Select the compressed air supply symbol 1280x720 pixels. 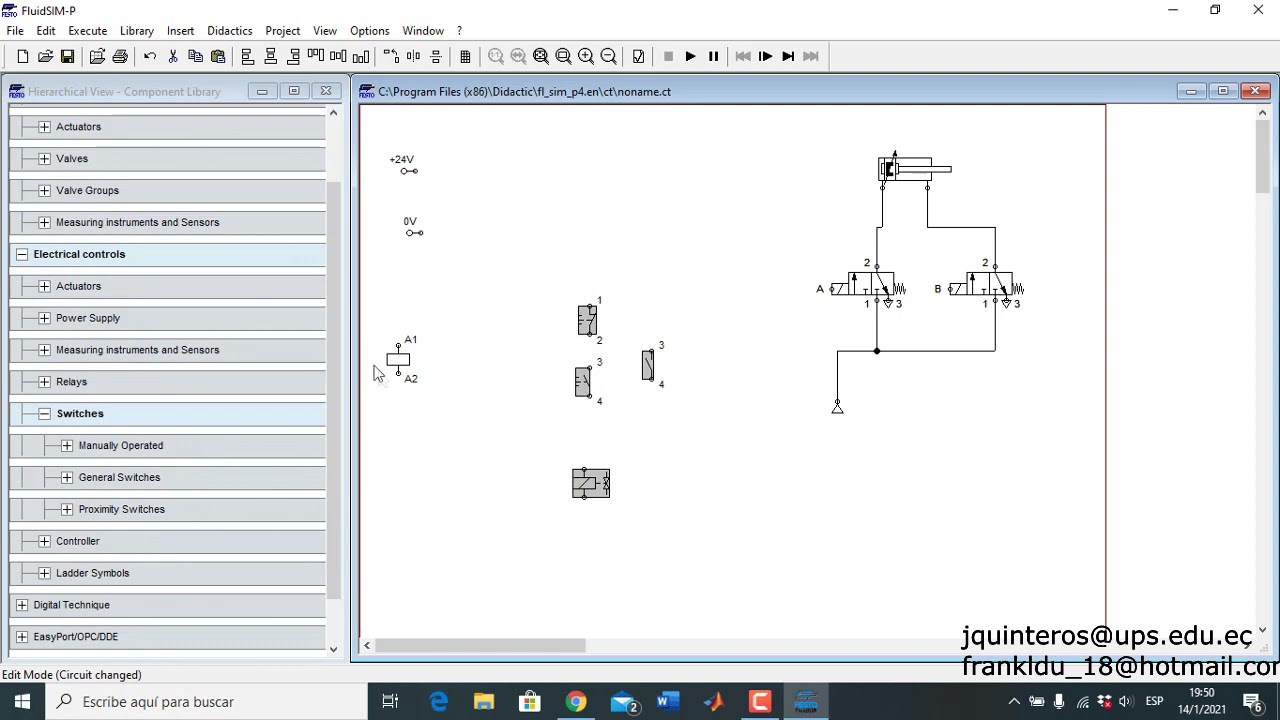coord(837,407)
